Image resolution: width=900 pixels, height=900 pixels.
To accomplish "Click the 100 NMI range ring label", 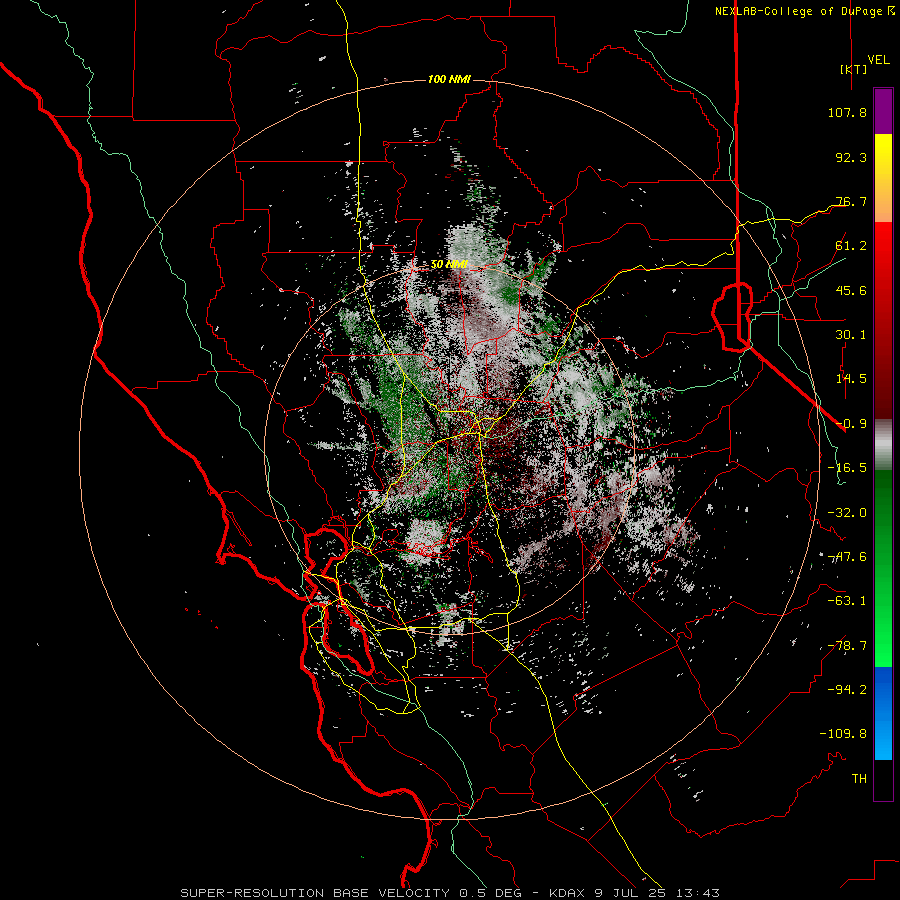I will coord(449,79).
